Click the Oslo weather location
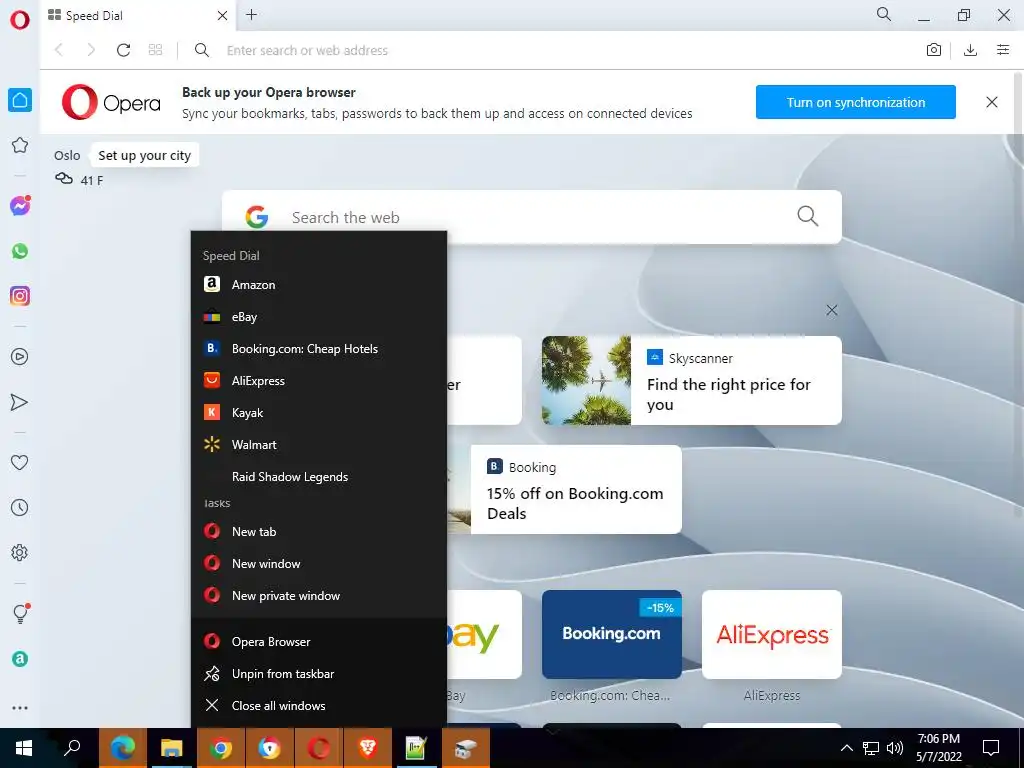This screenshot has width=1024, height=768. coord(67,155)
